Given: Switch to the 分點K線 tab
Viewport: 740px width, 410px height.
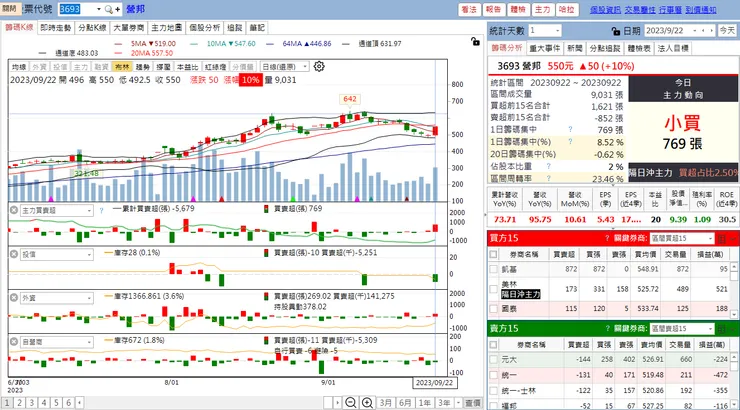Looking at the screenshot, I should pos(92,28).
